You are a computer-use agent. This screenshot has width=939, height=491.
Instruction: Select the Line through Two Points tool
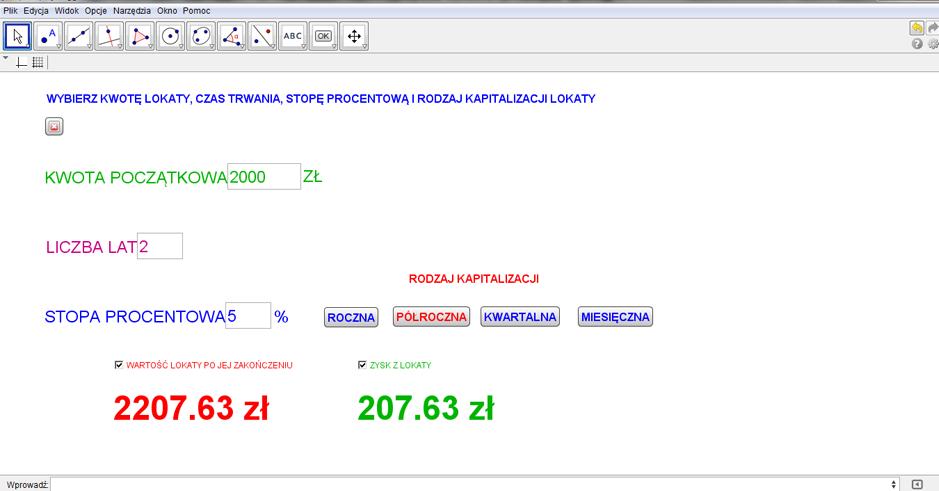point(78,36)
